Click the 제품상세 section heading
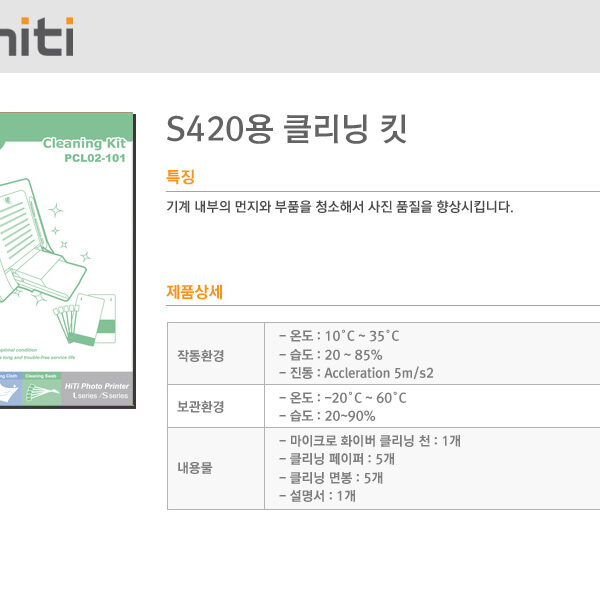 (x=194, y=292)
